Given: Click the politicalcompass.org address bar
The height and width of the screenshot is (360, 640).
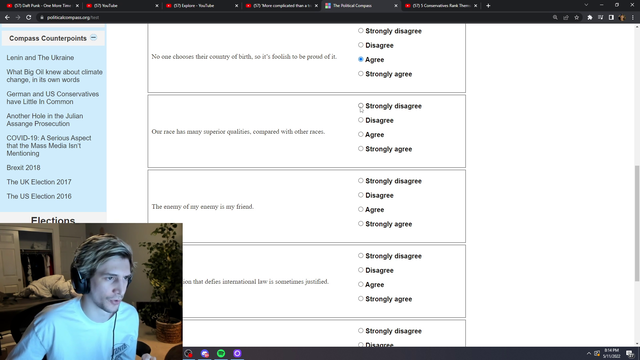Looking at the screenshot, I should click(294, 18).
